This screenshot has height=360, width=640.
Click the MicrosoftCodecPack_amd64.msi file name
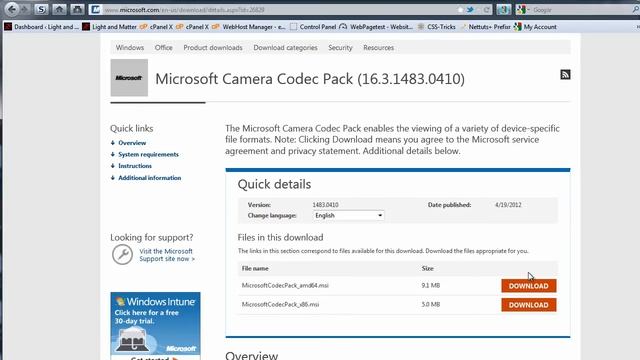[x=285, y=285]
